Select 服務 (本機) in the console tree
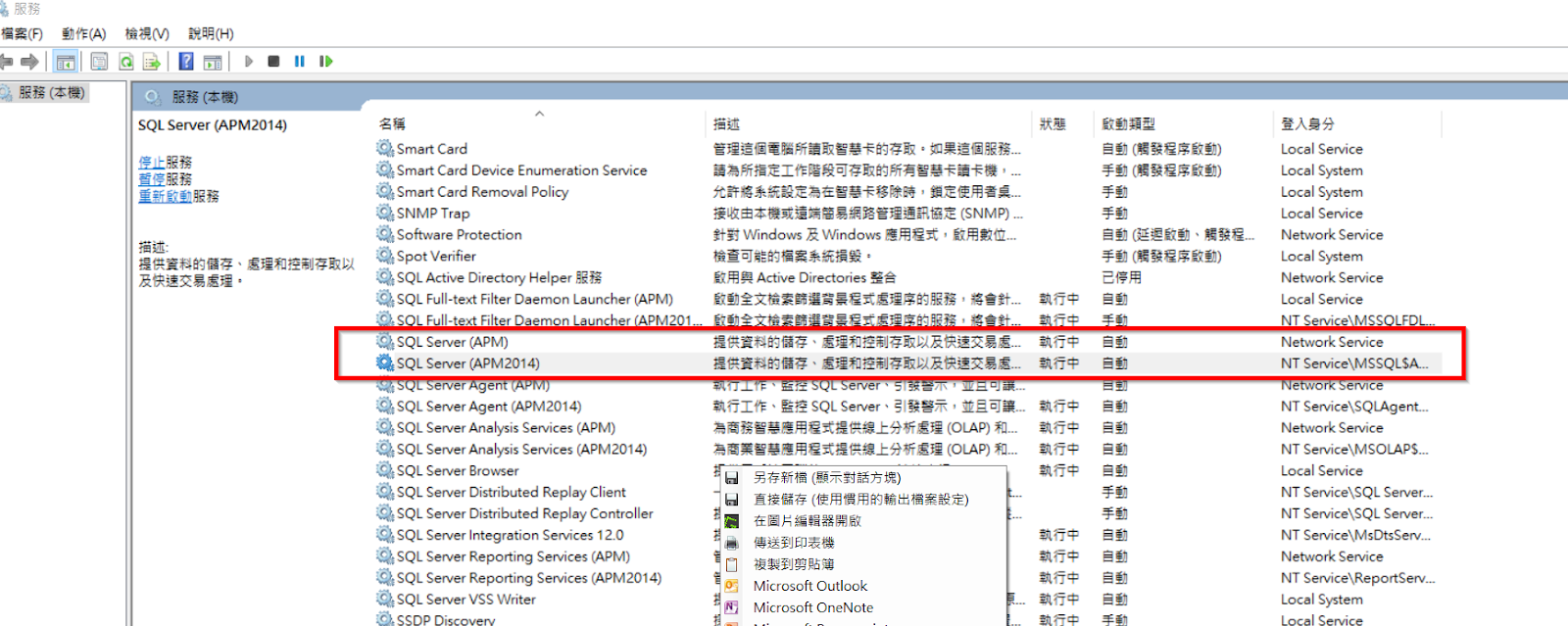 click(x=51, y=93)
